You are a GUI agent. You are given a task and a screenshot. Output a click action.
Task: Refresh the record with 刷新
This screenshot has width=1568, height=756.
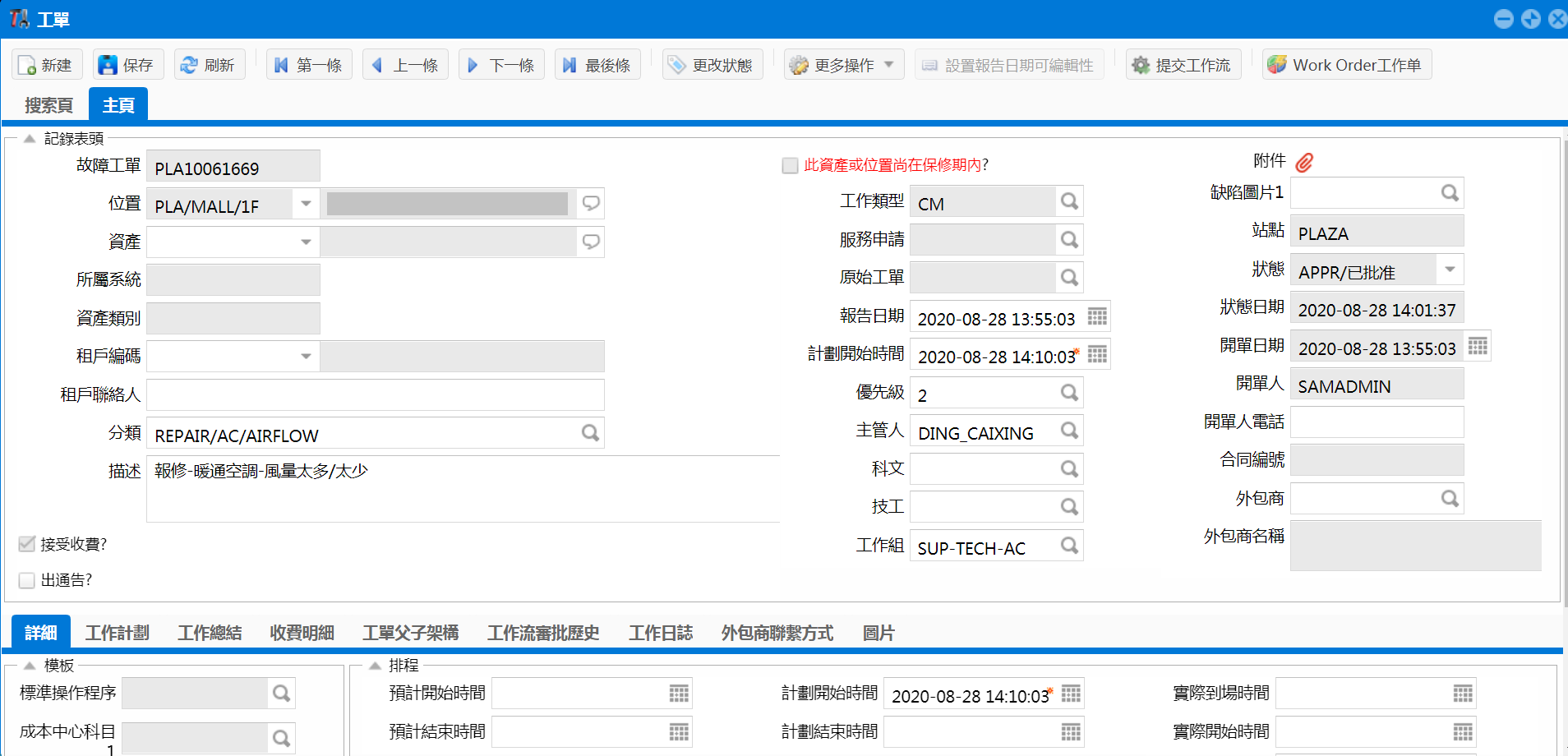(x=210, y=65)
